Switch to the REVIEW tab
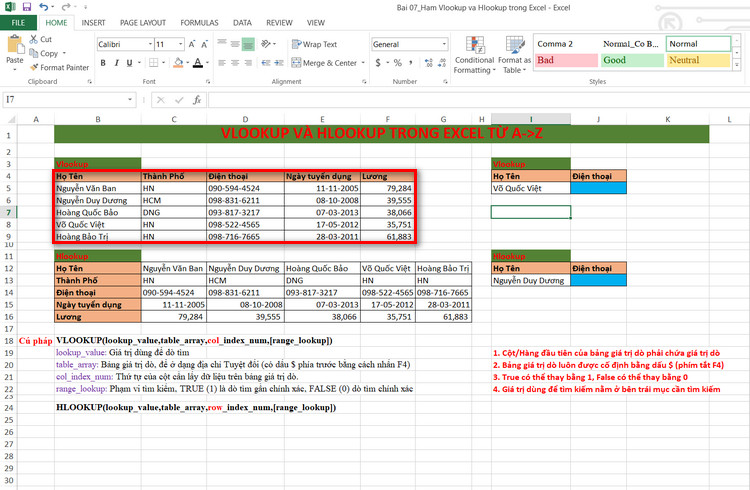This screenshot has height=490, width=750. [x=279, y=22]
